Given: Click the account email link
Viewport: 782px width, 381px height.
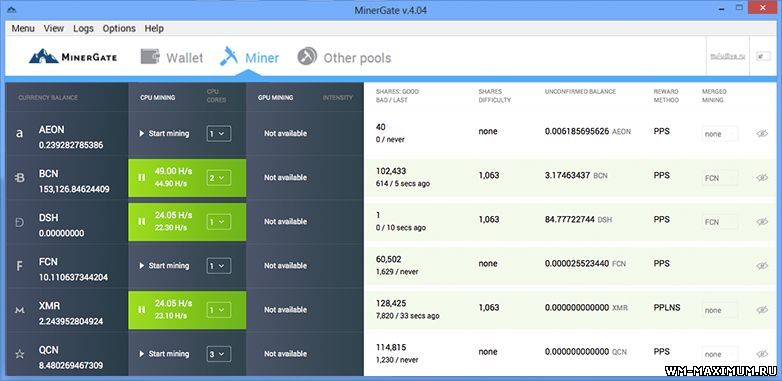Looking at the screenshot, I should point(727,56).
